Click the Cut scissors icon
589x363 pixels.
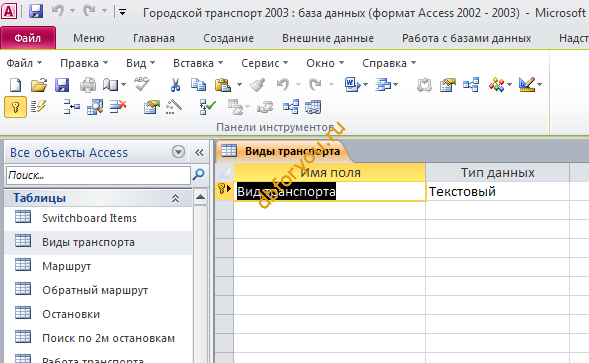point(175,85)
